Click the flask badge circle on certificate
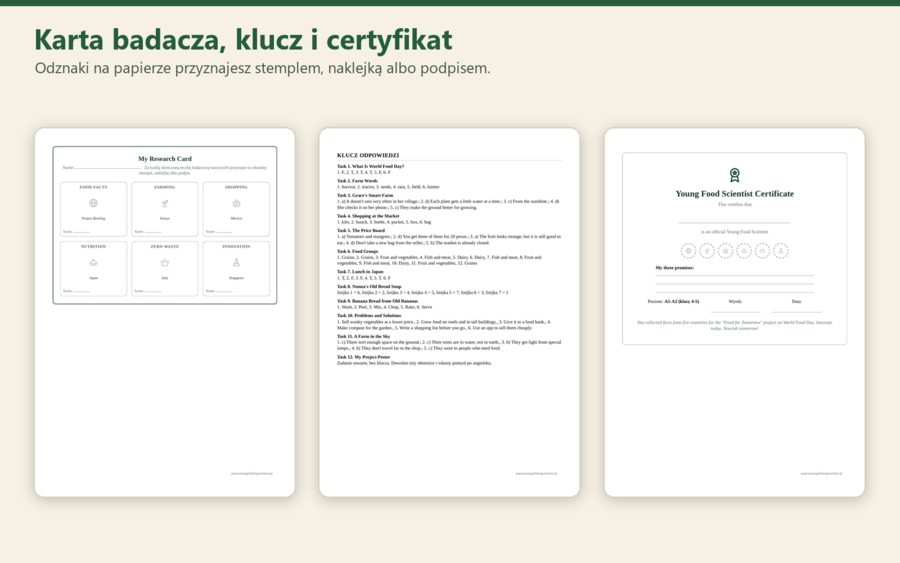Image resolution: width=900 pixels, height=563 pixels. click(x=781, y=251)
